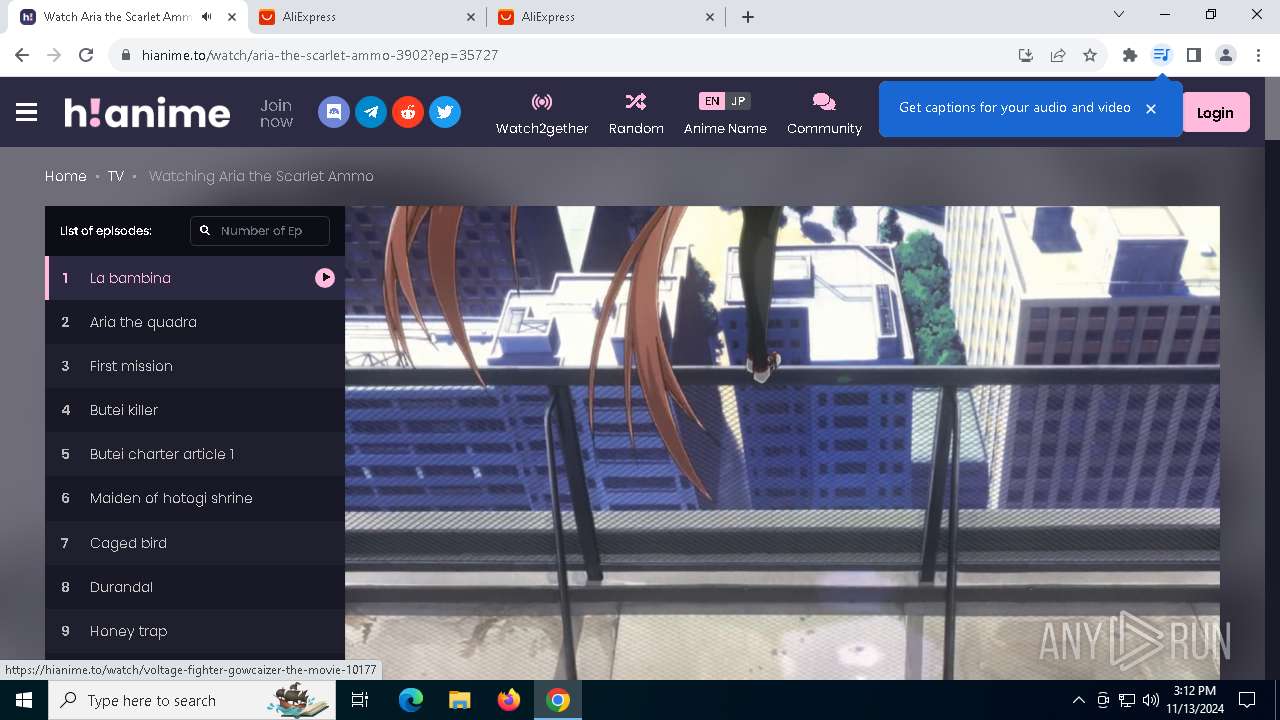Open the install app icon in address bar

[x=1026, y=55]
